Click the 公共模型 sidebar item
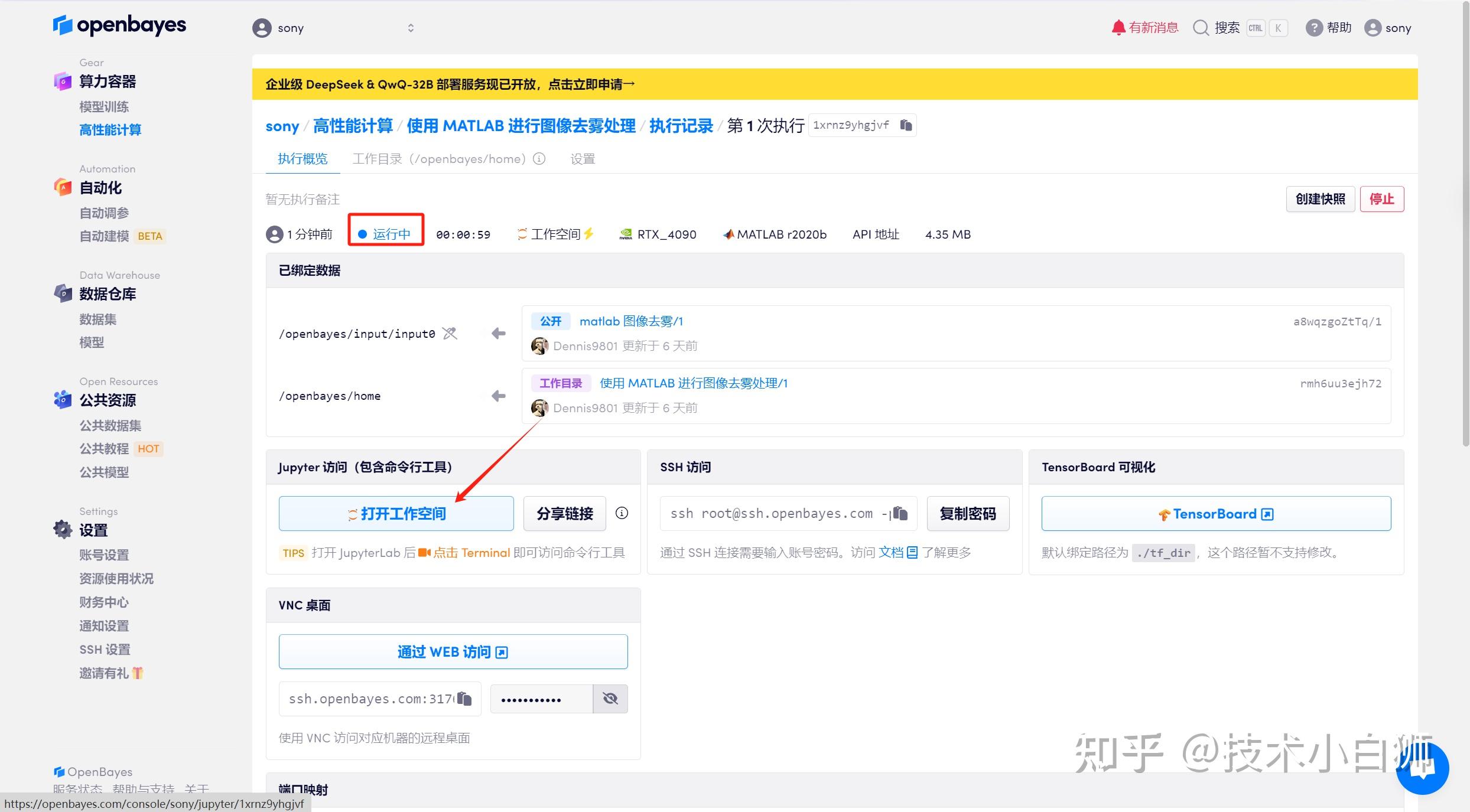Viewport: 1470px width, 812px height. pos(104,472)
